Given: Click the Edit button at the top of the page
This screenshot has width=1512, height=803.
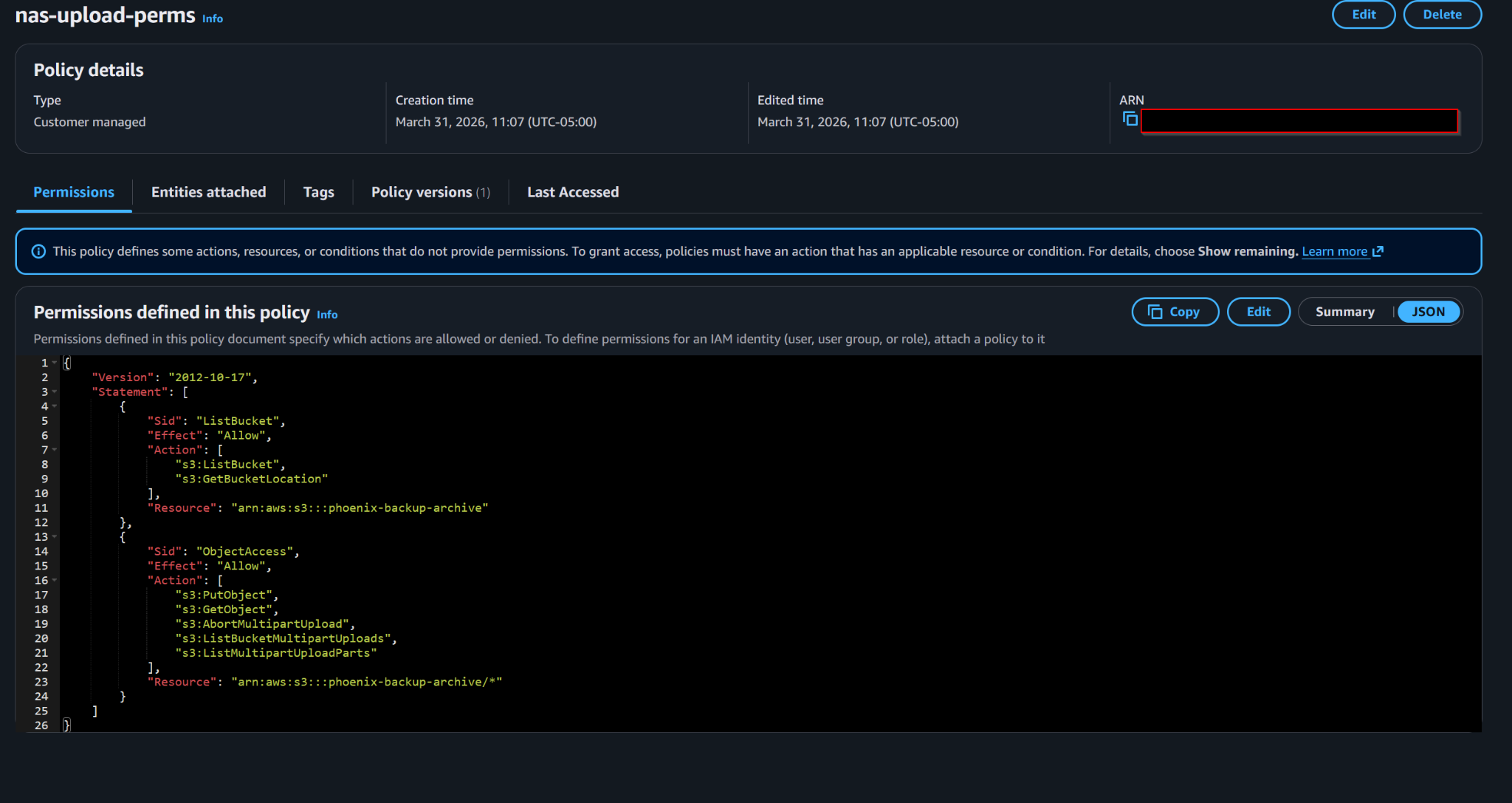Looking at the screenshot, I should click(x=1364, y=14).
